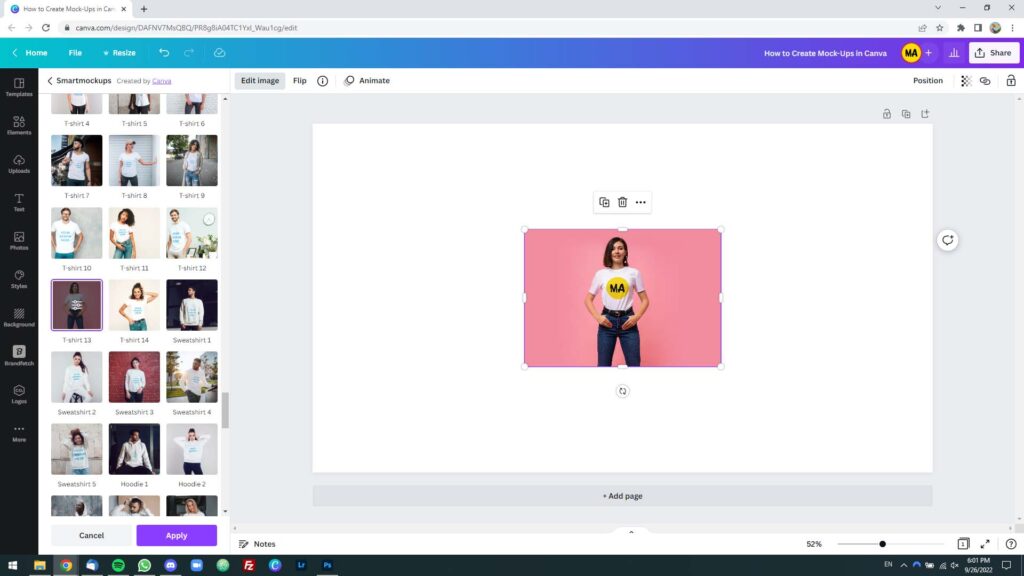Open the Position panel
This screenshot has width=1024, height=576.
coord(927,81)
